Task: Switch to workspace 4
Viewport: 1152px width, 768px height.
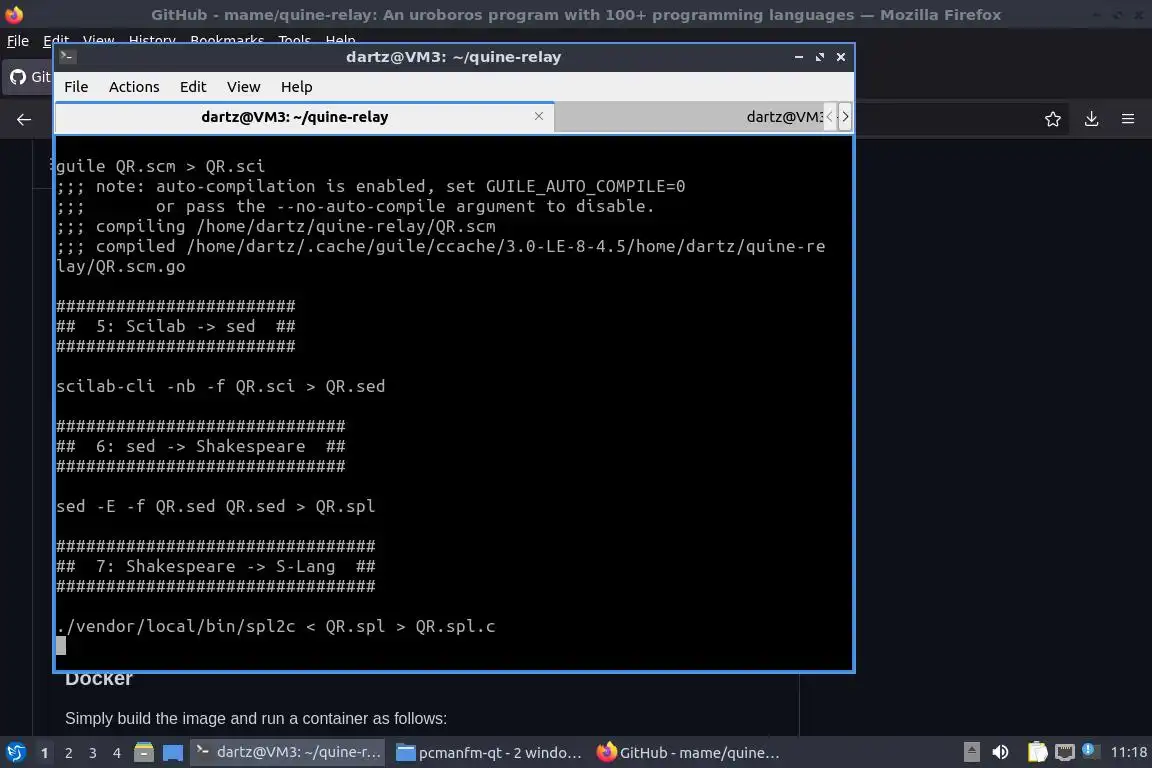Action: tap(117, 753)
